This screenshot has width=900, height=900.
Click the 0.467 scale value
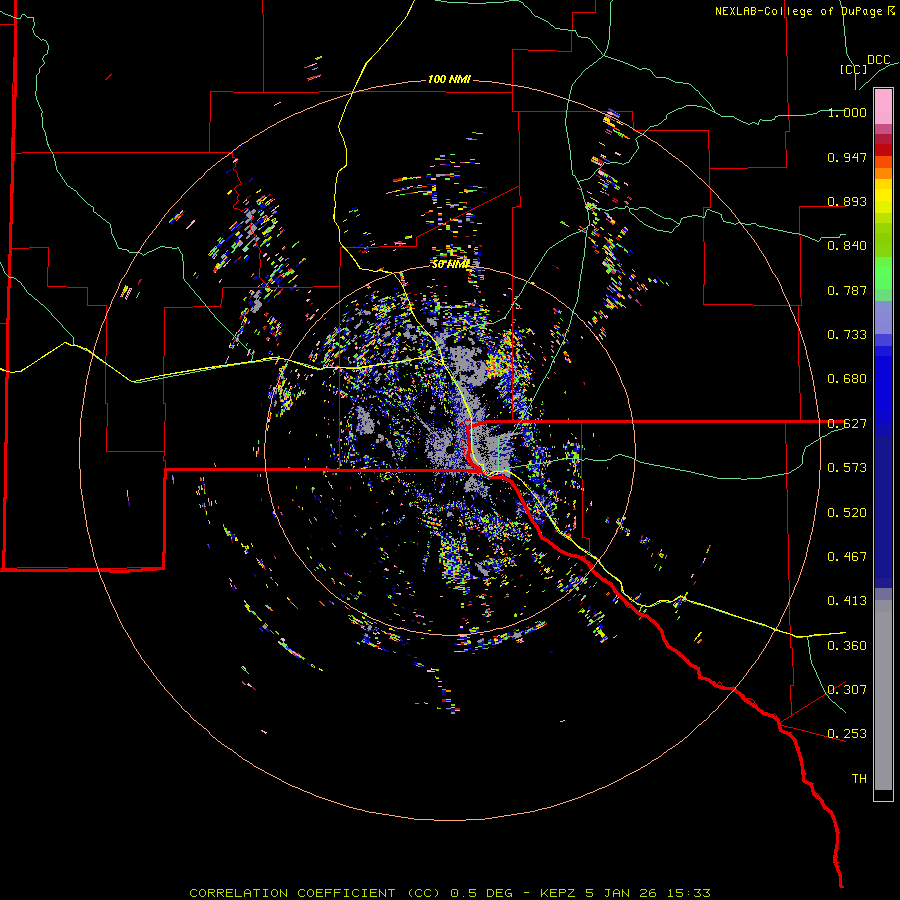pos(847,557)
